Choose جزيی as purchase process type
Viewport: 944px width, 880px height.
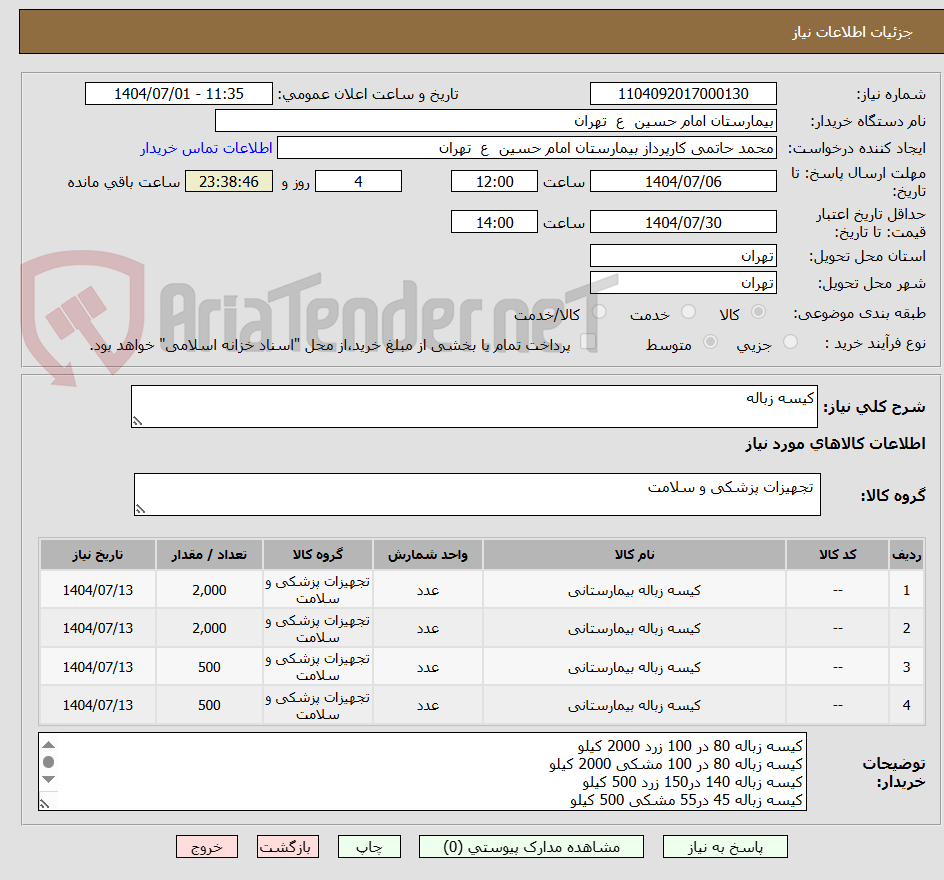click(791, 341)
